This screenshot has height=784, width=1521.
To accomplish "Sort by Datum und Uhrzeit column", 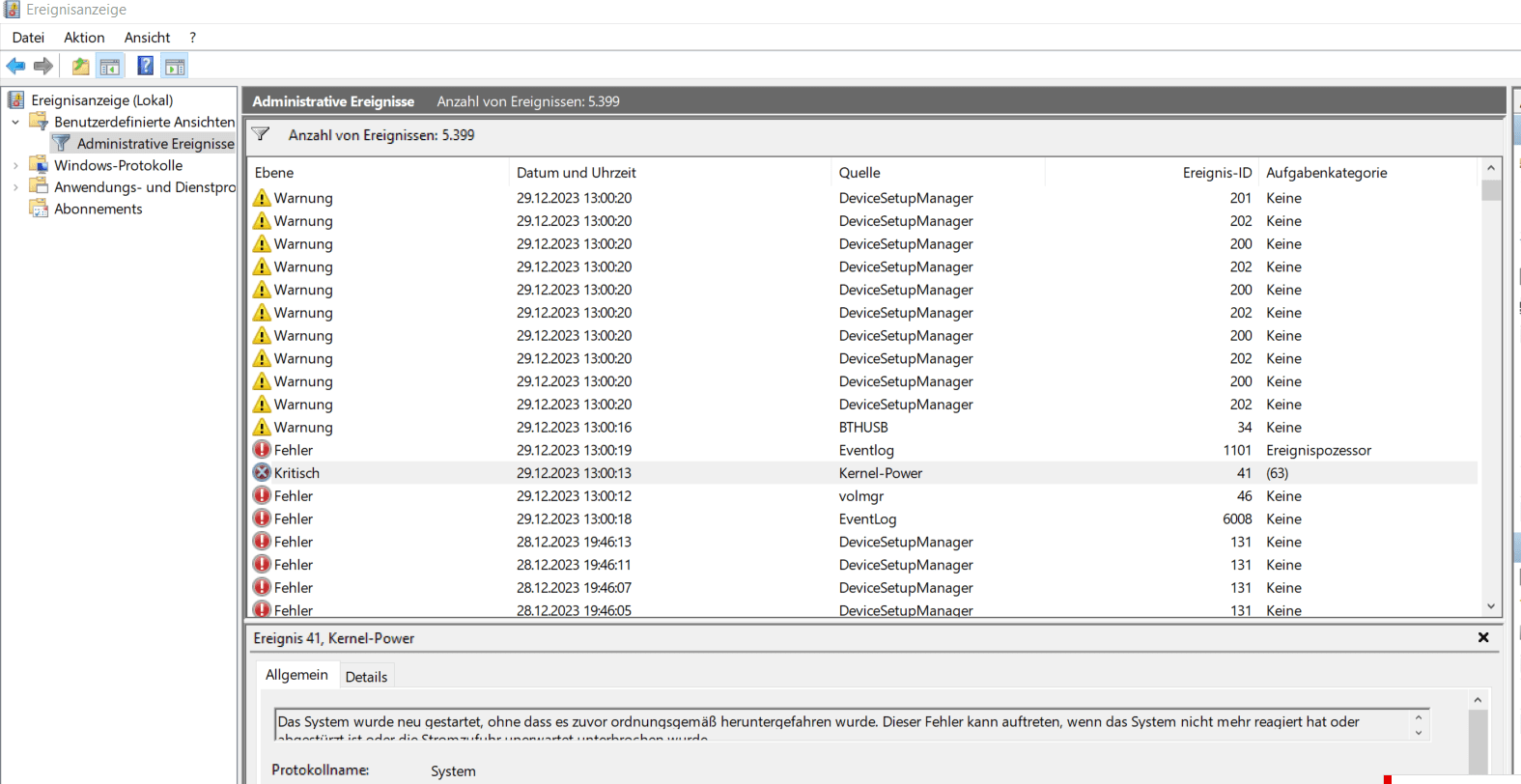I will 670,172.
